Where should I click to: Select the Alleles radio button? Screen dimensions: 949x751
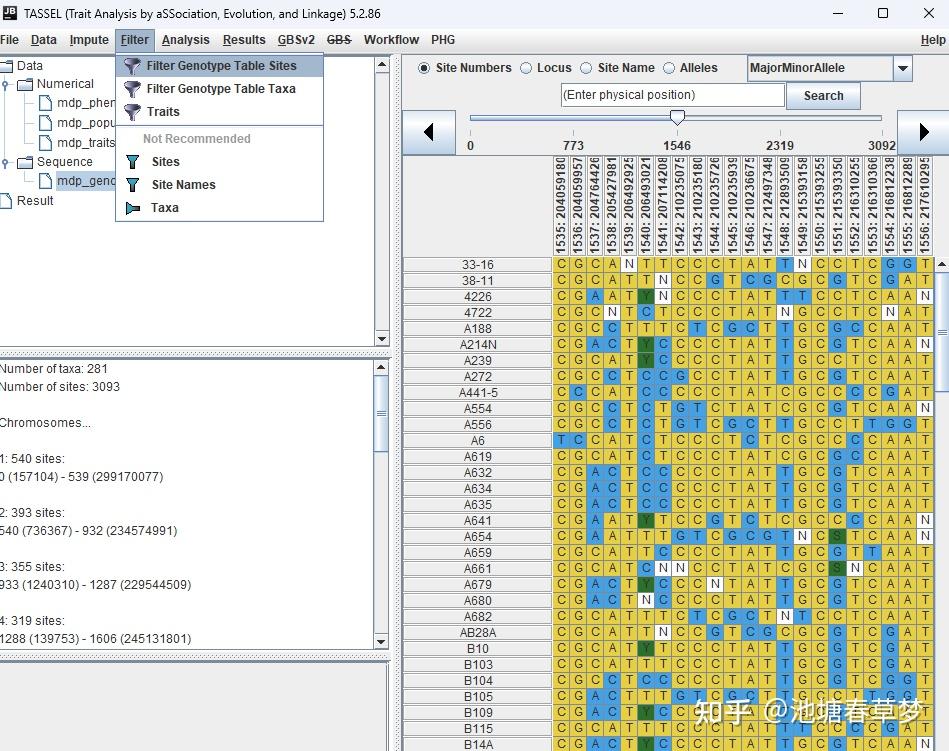point(669,68)
